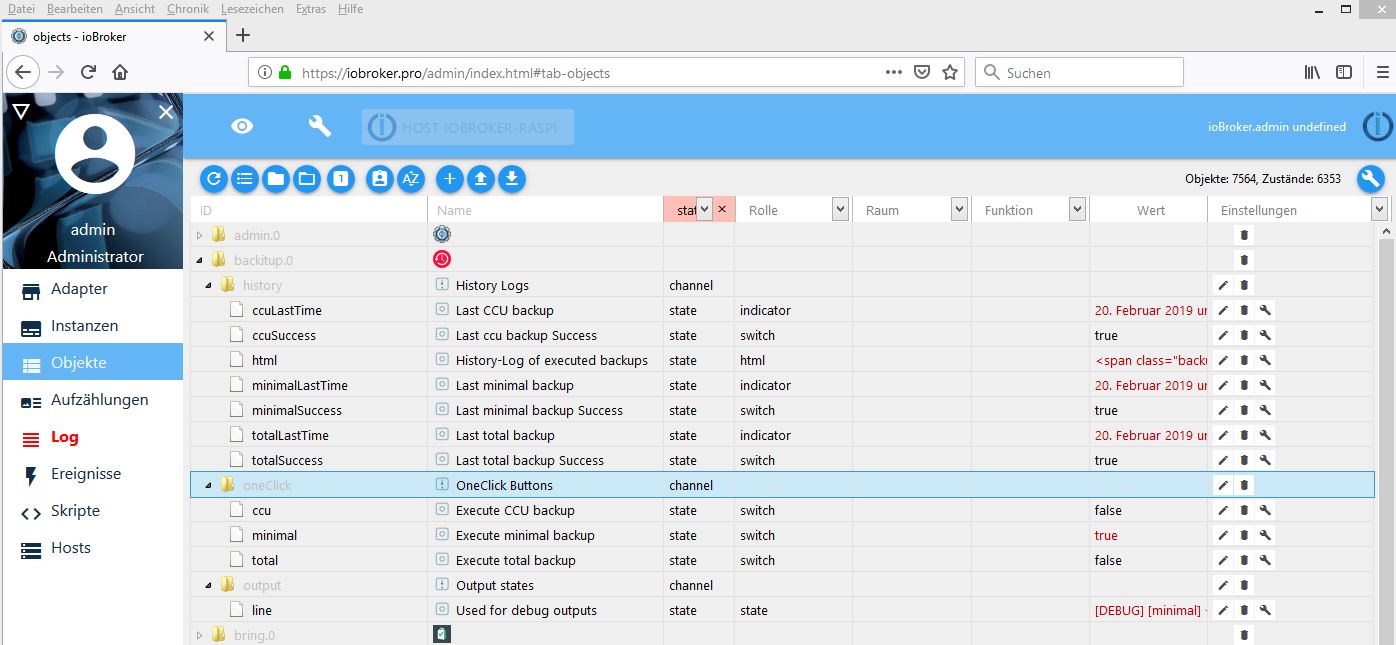Open Skripte in the sidebar
Viewport: 1396px width, 645px height.
pyautogui.click(x=92, y=511)
